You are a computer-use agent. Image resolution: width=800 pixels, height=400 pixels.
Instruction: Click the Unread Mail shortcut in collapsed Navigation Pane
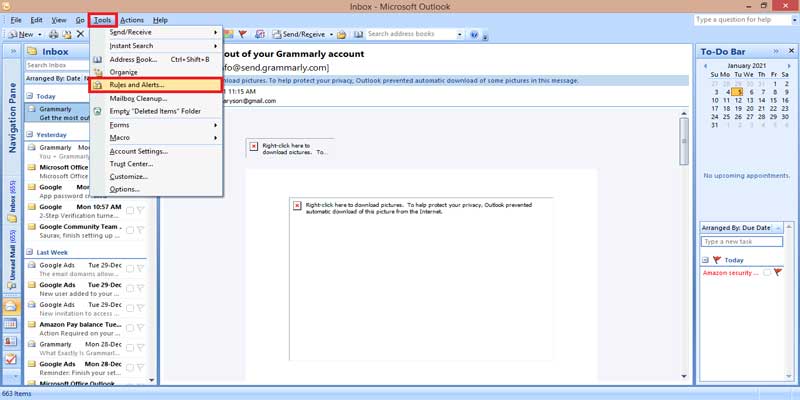point(12,260)
